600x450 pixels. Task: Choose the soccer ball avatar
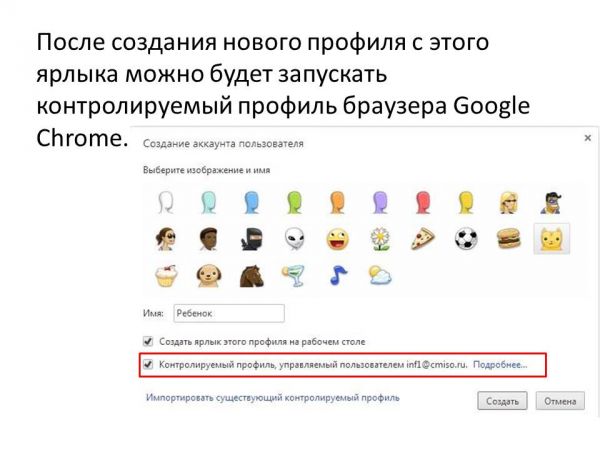(466, 239)
